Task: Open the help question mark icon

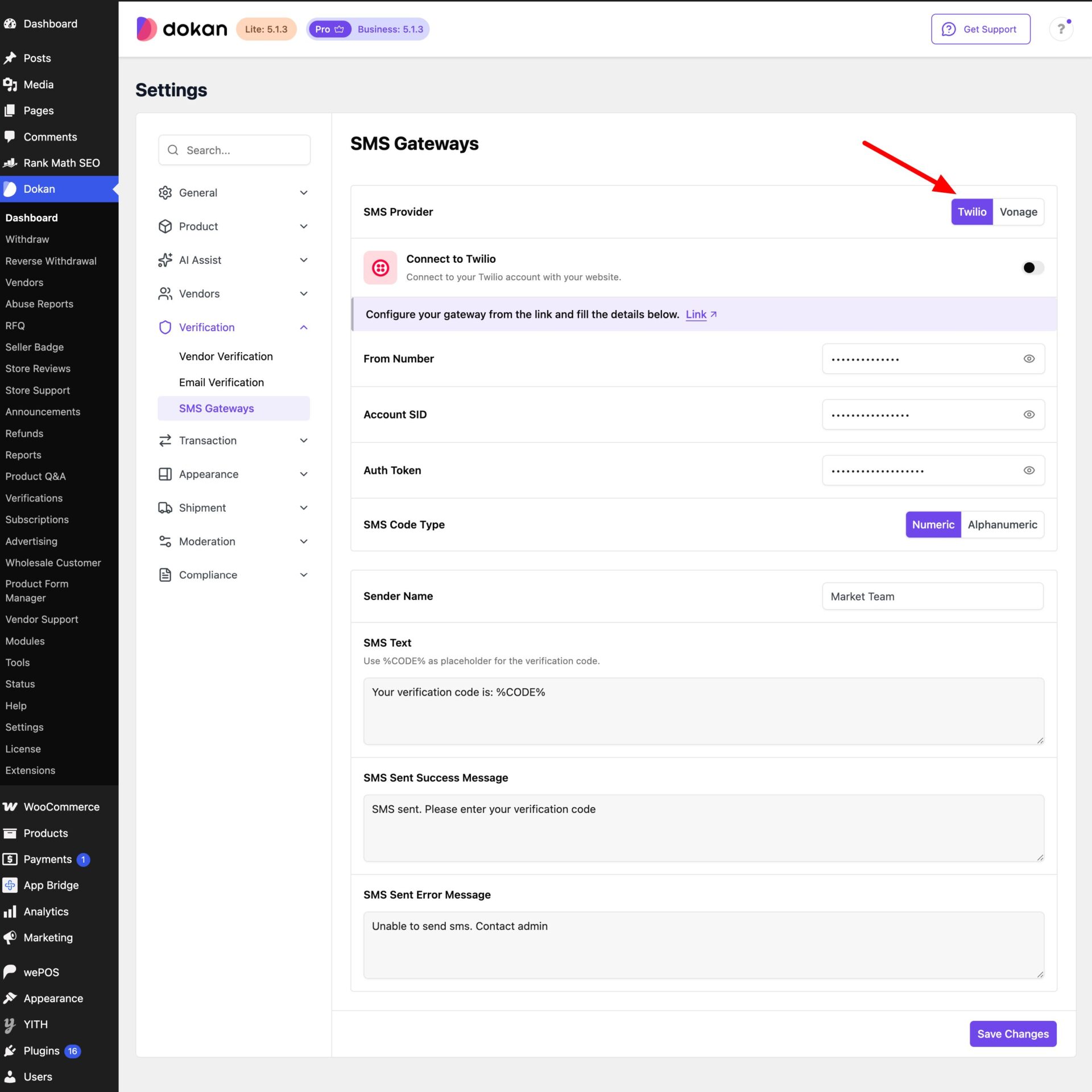Action: click(x=1061, y=29)
